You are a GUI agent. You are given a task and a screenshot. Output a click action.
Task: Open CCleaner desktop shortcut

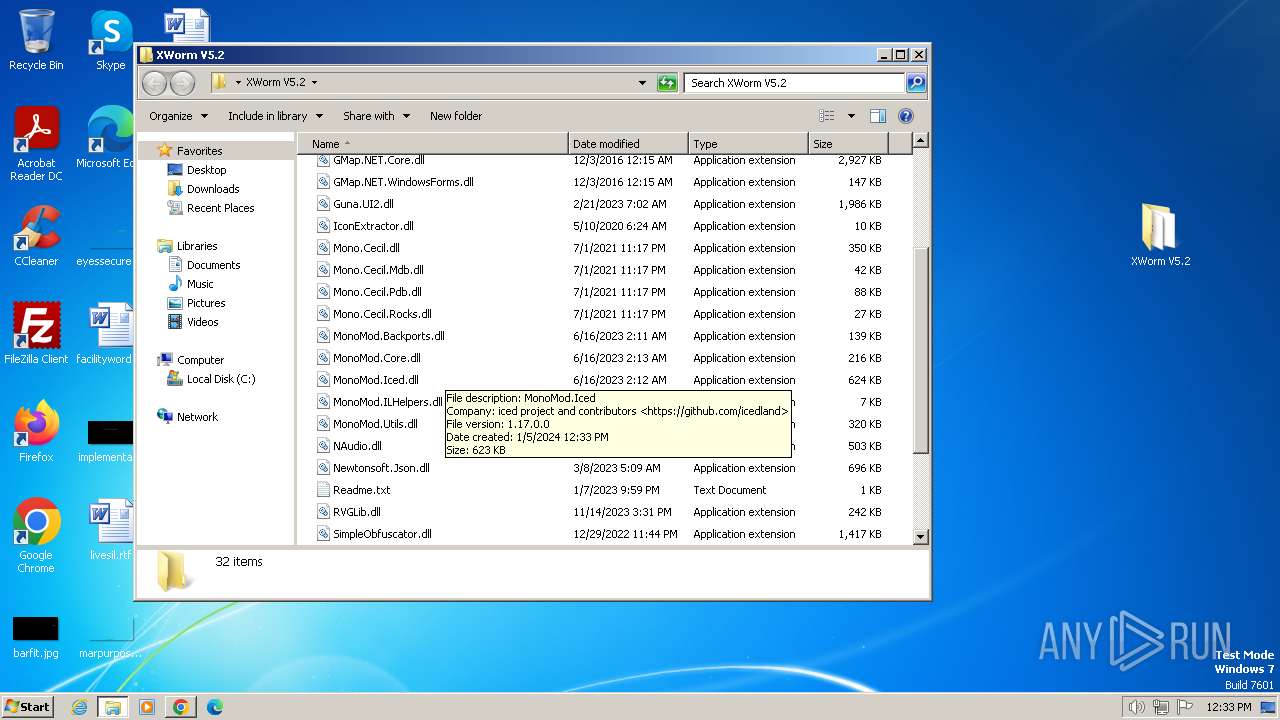[36, 236]
